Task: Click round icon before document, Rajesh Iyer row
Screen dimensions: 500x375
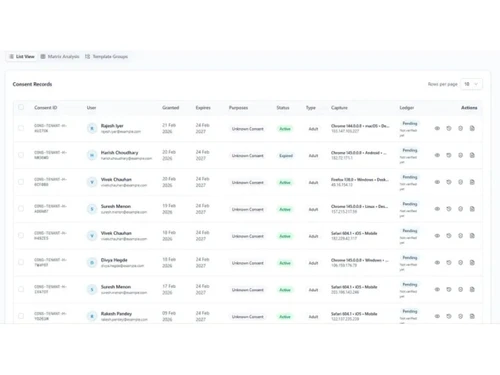Action: (460, 128)
